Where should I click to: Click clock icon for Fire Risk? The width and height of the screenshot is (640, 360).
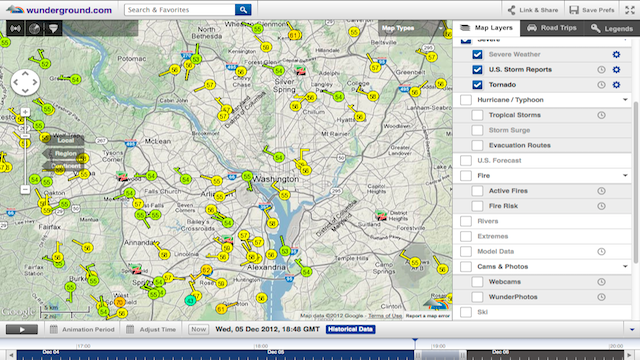(601, 206)
